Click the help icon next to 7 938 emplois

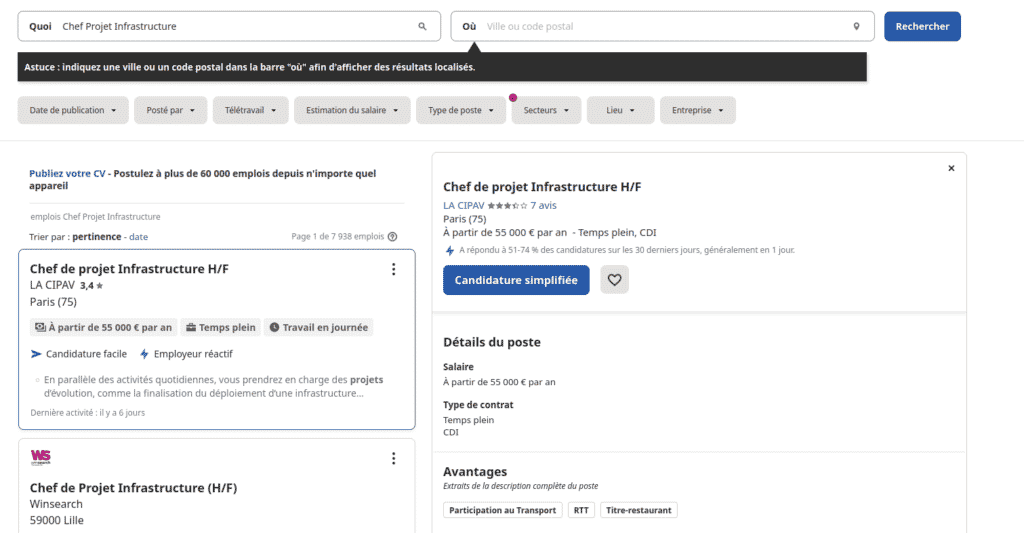click(392, 236)
